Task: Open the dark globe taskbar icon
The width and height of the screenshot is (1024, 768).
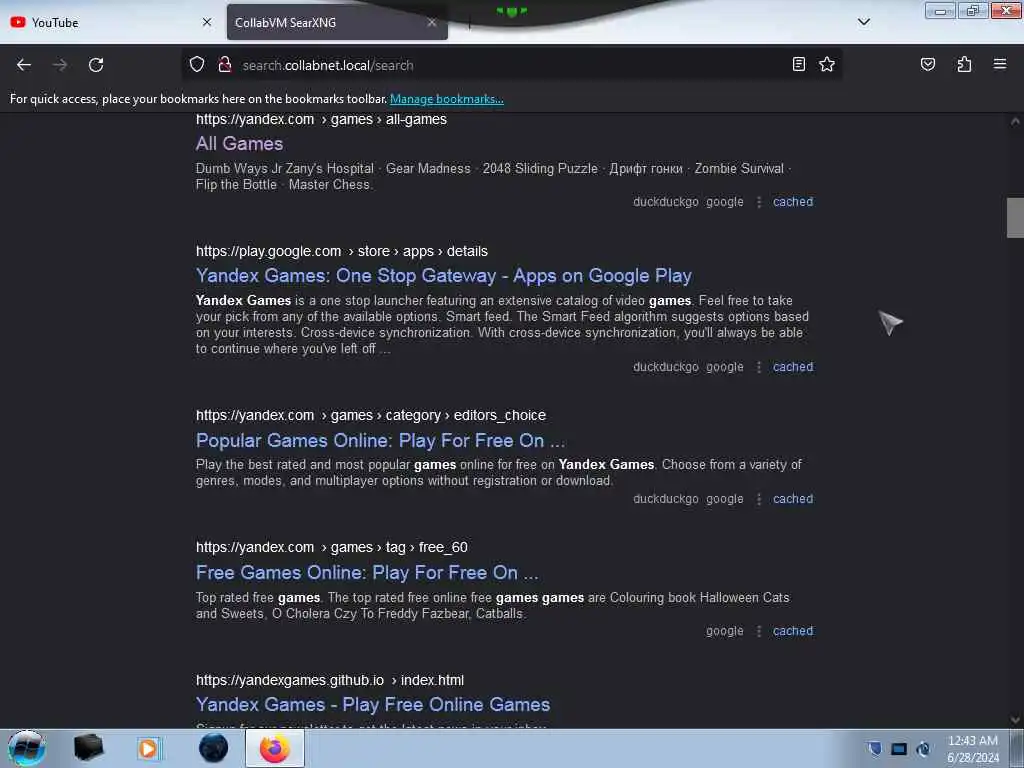Action: 214,748
